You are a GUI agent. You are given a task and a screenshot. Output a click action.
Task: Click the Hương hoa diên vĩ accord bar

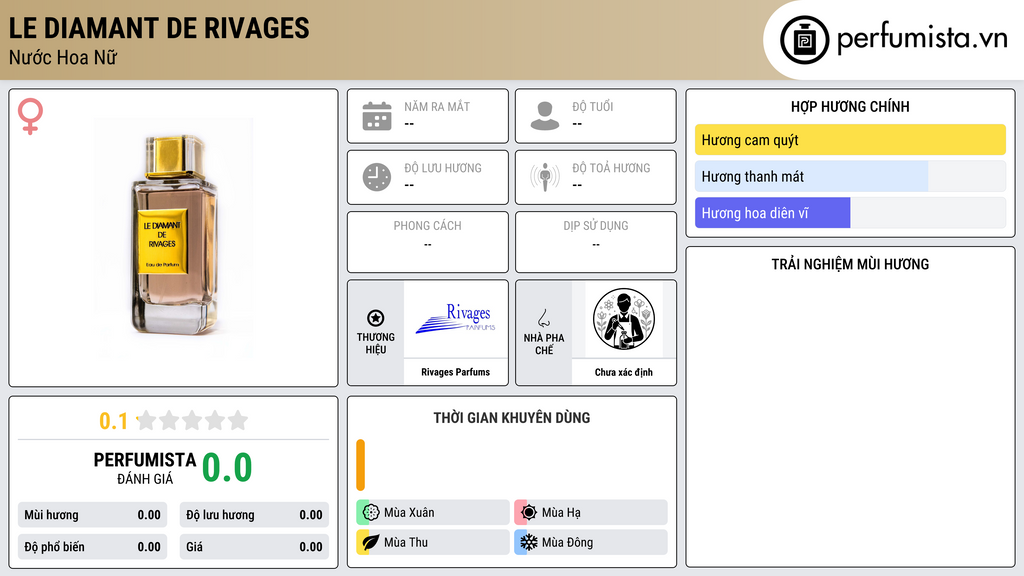click(x=850, y=213)
